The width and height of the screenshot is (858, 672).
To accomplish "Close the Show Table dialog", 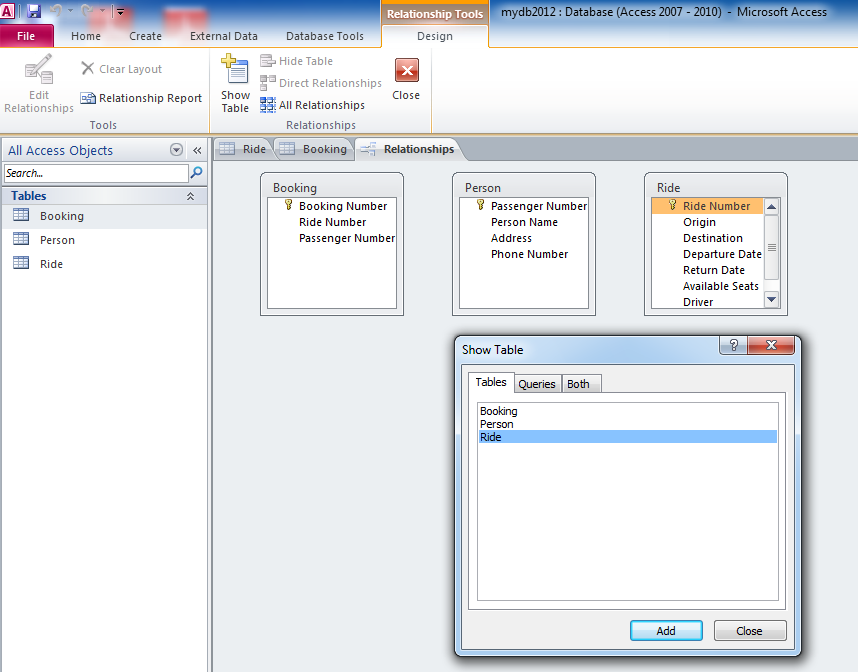I will point(750,630).
